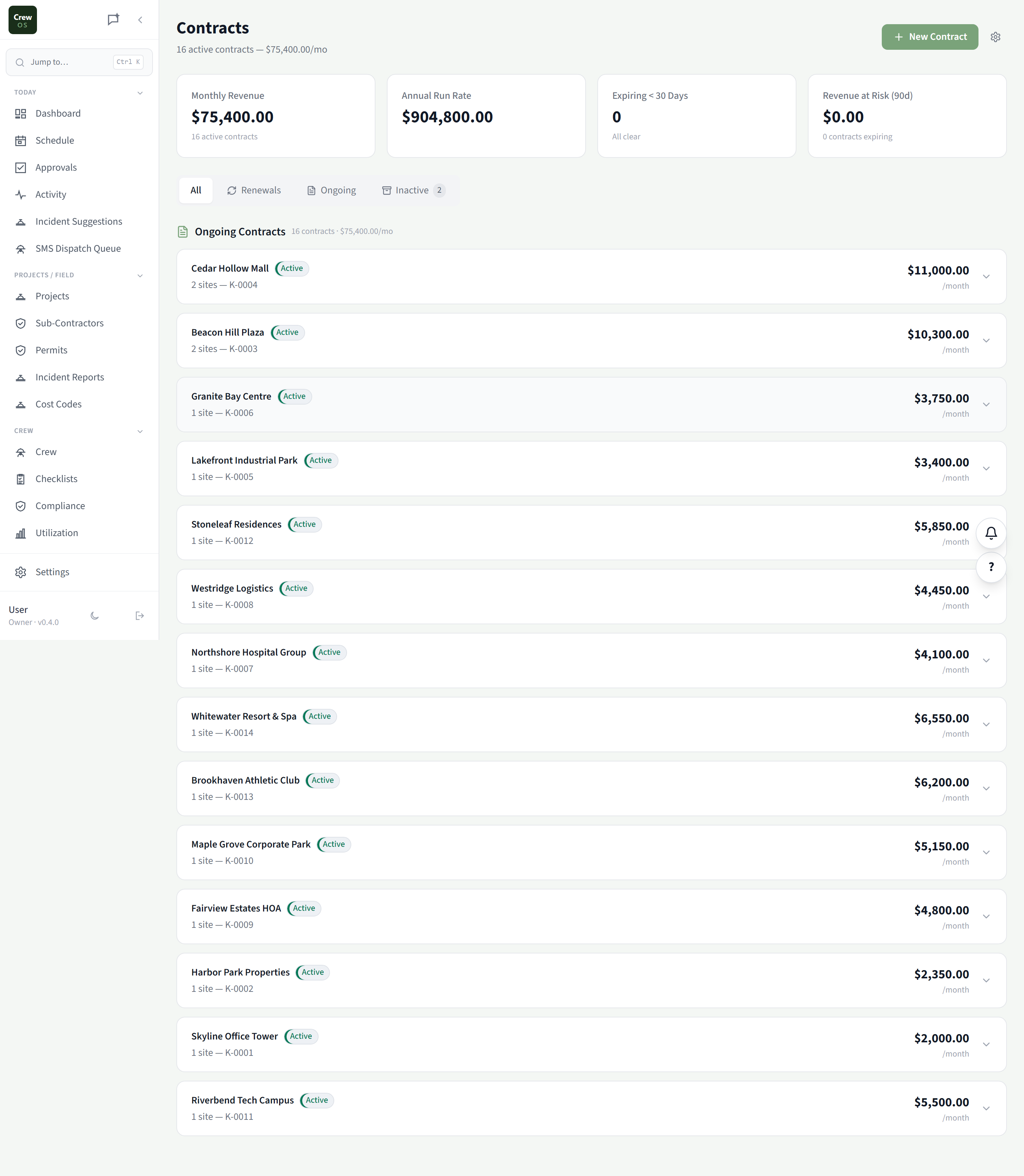Select the All tab

tap(196, 190)
